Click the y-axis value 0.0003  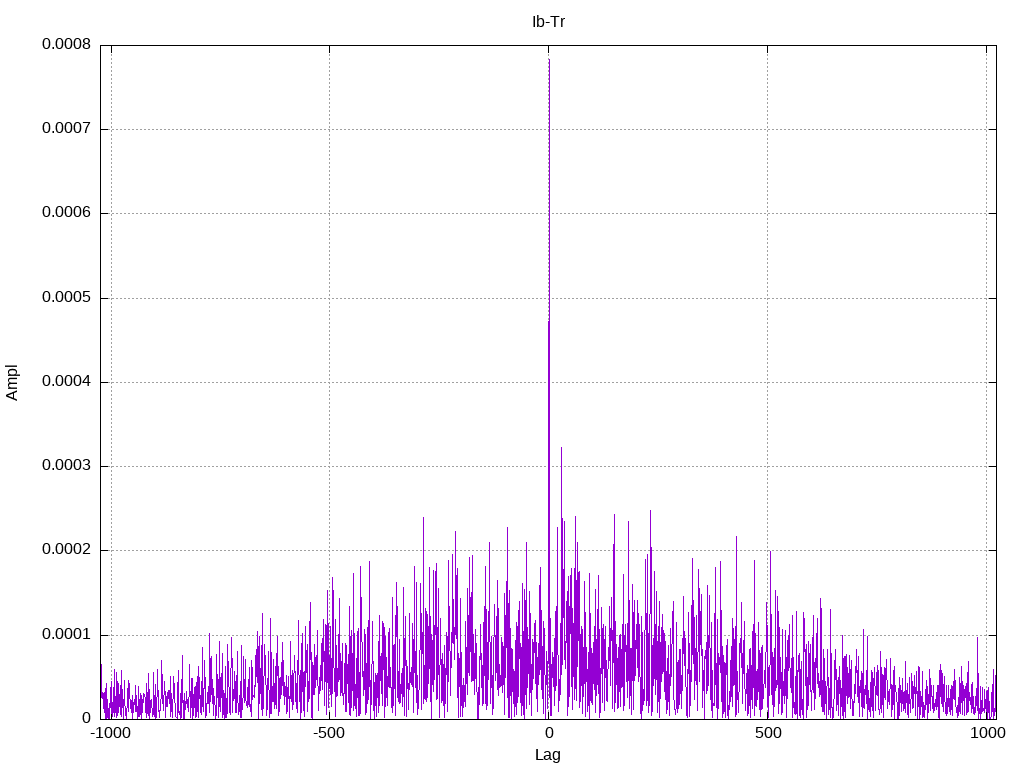(x=66, y=466)
